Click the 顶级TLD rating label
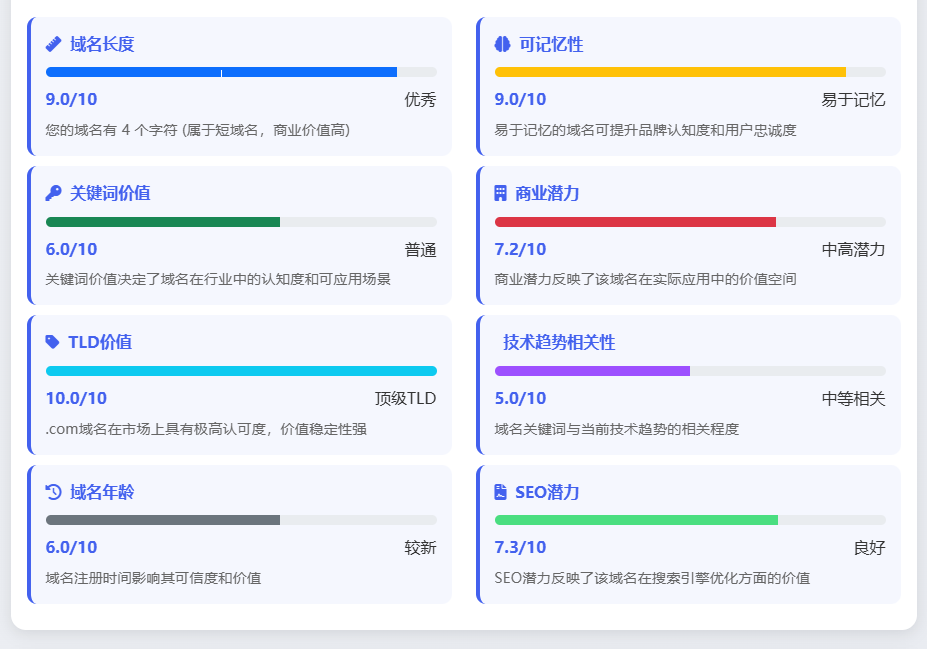 coord(406,398)
